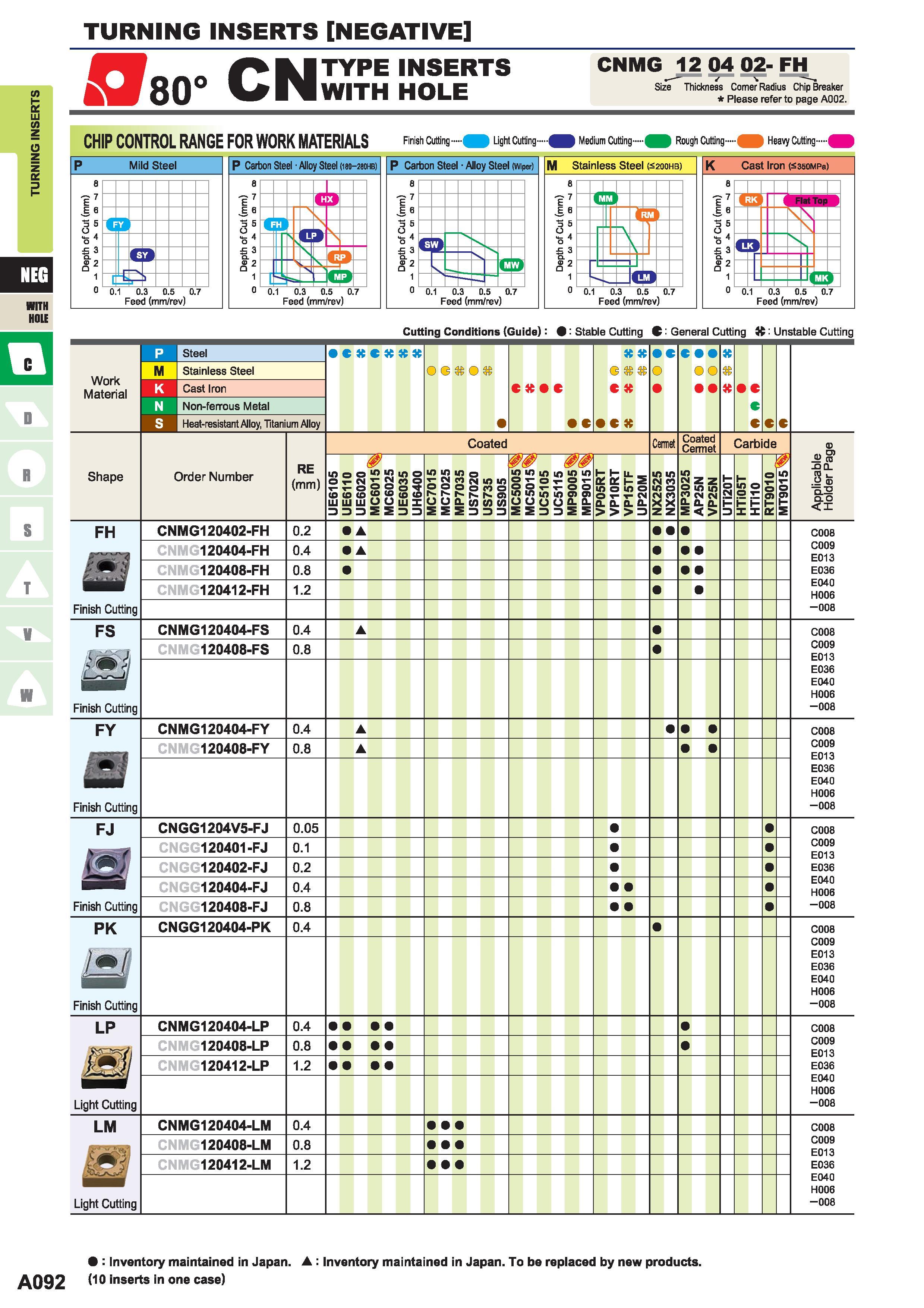Click order number CNMG120402-FH
The height and width of the screenshot is (1308, 924).
(x=214, y=531)
